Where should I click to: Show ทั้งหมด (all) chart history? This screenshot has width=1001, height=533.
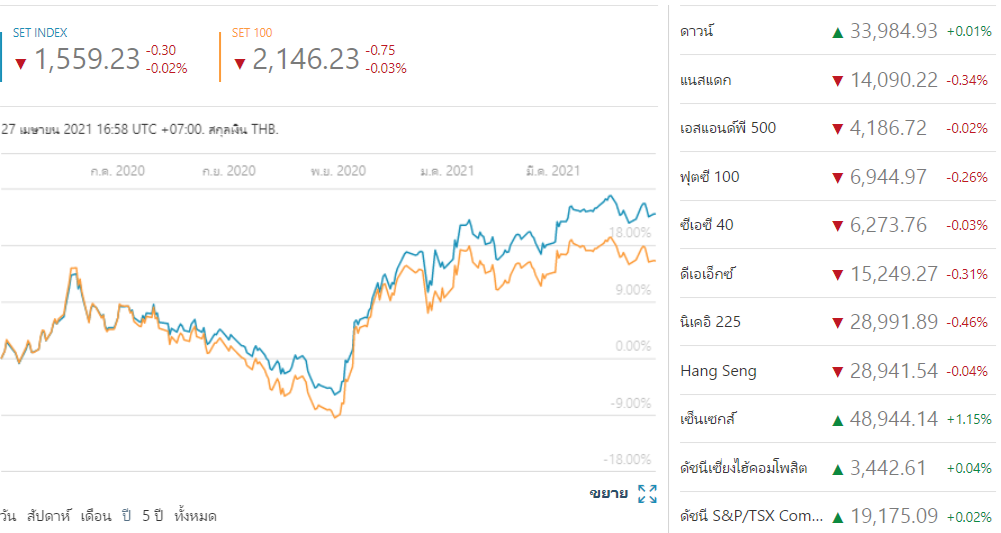(195, 516)
